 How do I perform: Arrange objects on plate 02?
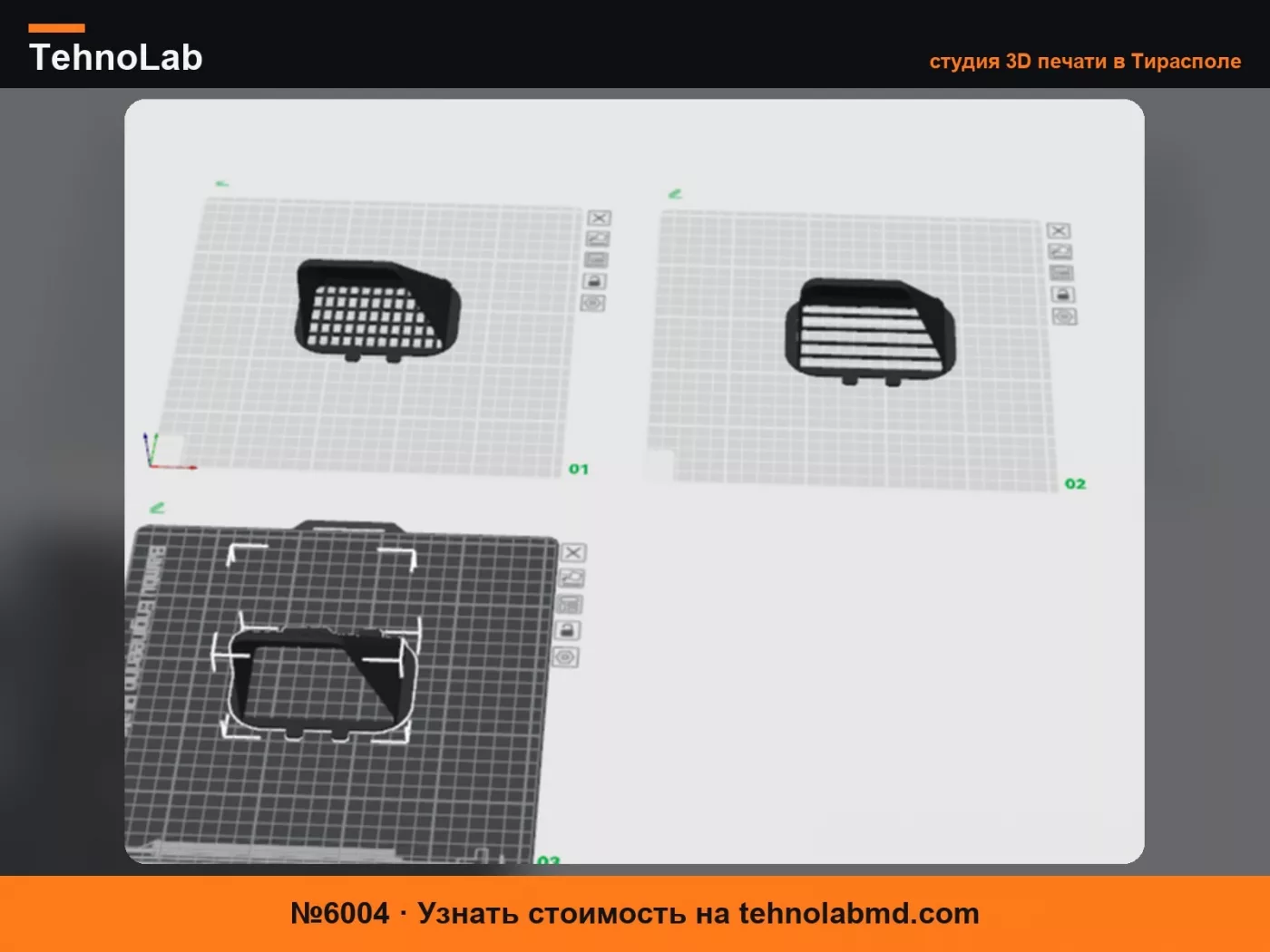1061,273
